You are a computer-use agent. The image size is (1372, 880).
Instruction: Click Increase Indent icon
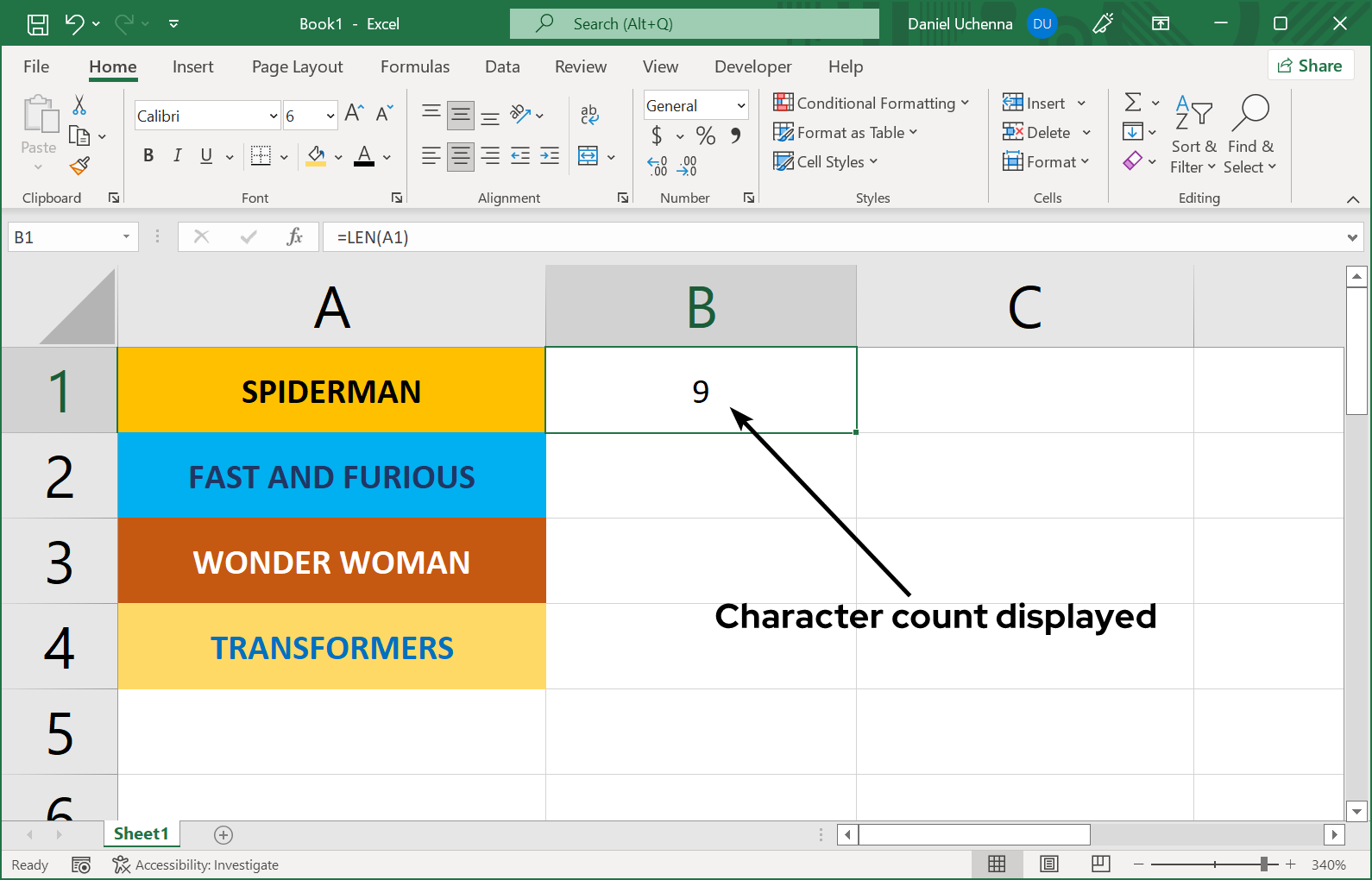pos(550,155)
